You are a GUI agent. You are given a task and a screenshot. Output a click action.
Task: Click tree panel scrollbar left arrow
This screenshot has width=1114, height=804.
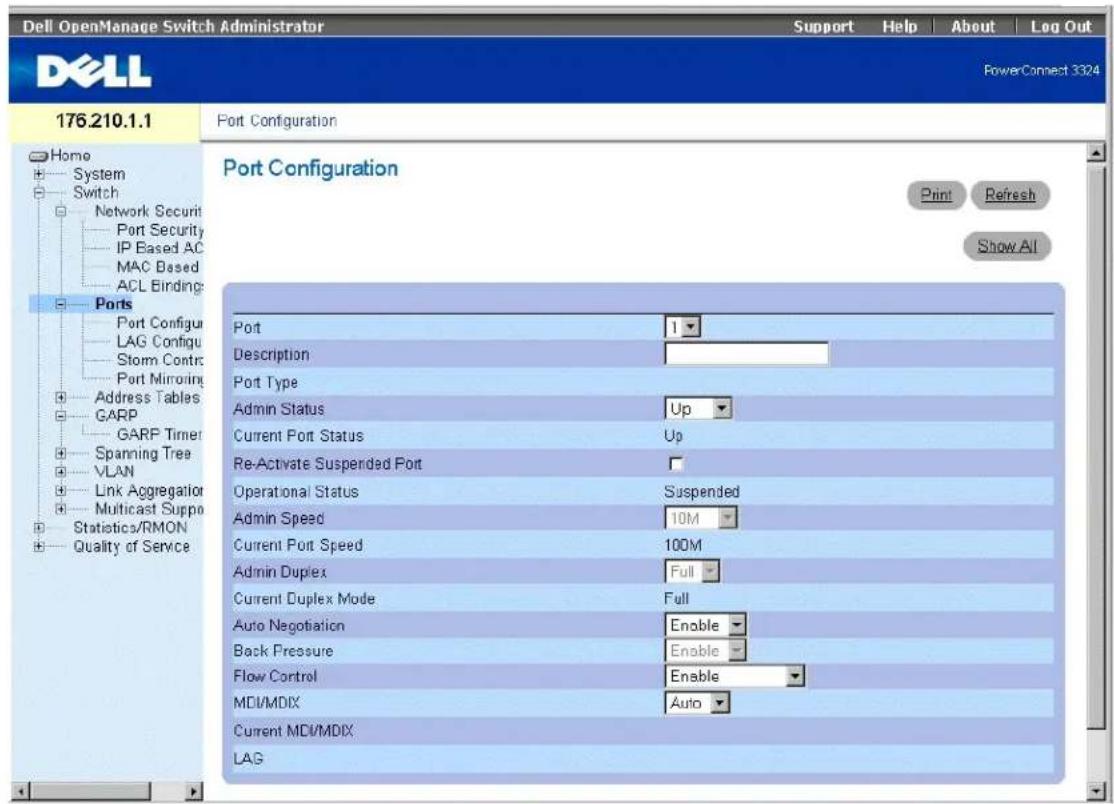point(21,791)
